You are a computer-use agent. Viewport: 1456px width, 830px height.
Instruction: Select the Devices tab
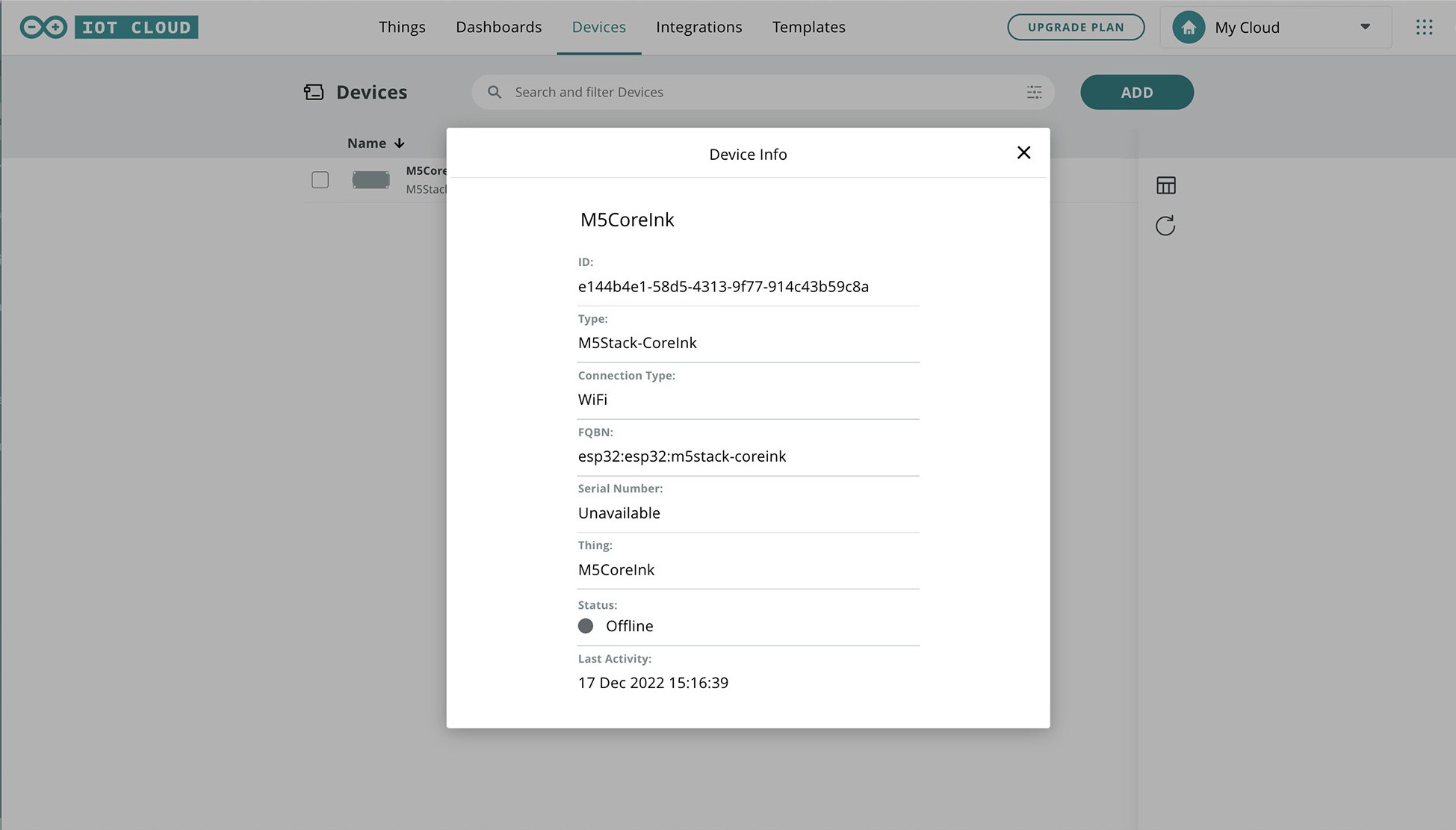coord(599,28)
